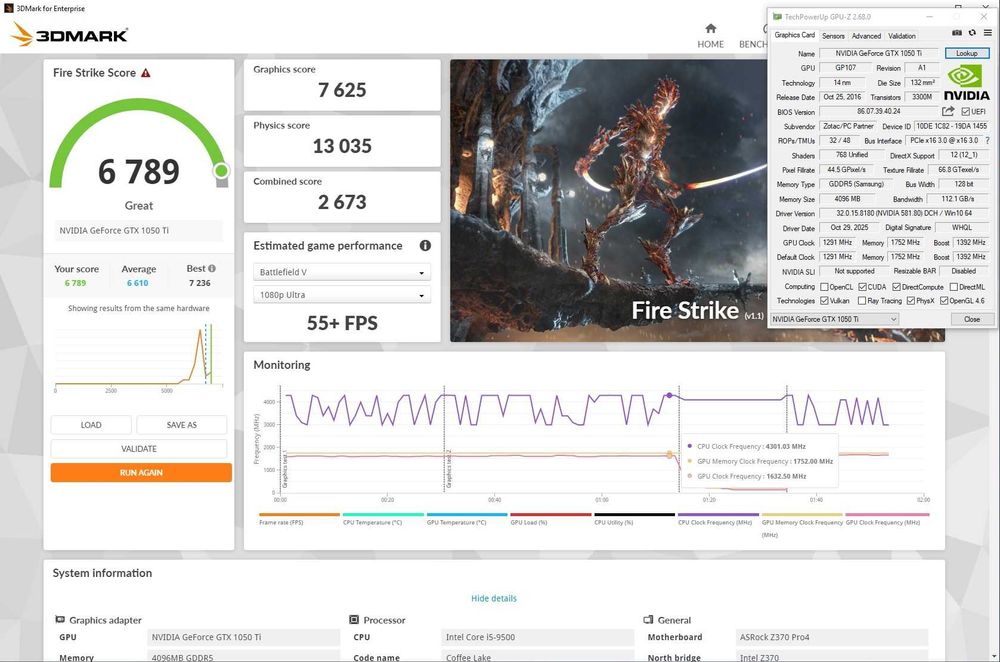Switch to the Sensors tab in GPU-Z
The height and width of the screenshot is (662, 1000).
coord(833,36)
